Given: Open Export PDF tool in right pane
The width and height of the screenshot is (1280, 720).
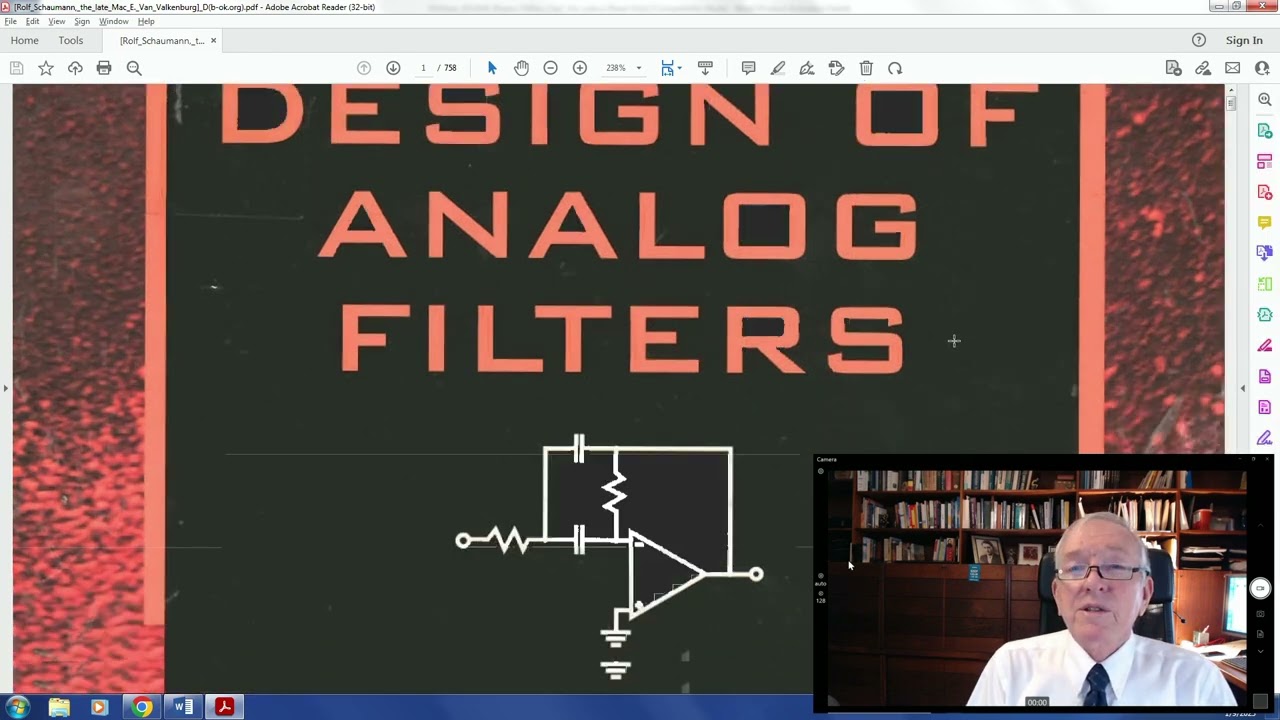Looking at the screenshot, I should (x=1265, y=131).
